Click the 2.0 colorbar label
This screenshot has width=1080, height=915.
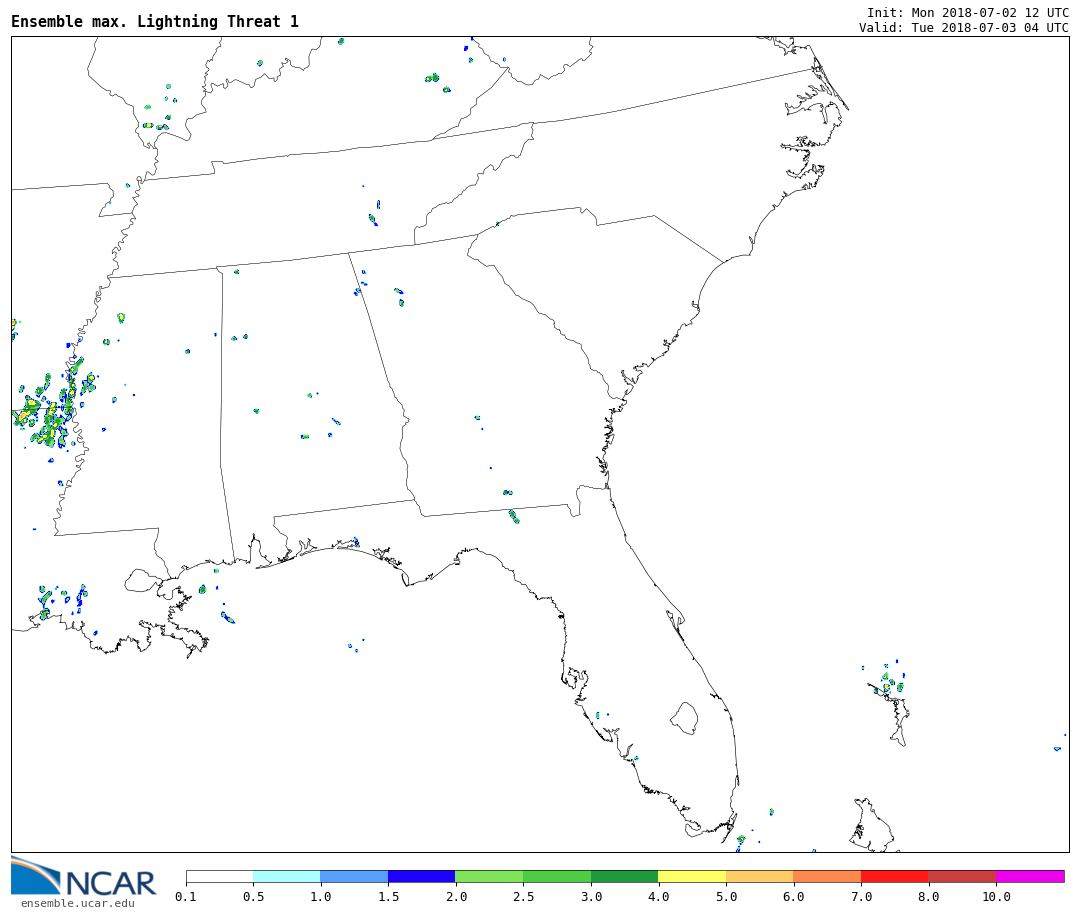point(456,896)
